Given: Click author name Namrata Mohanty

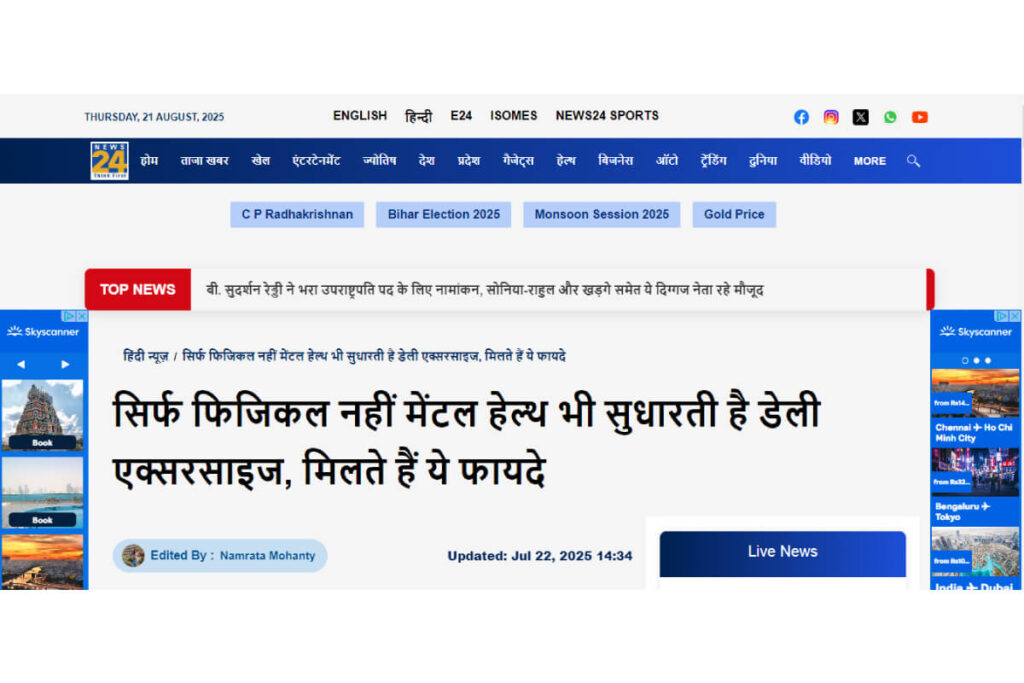Looking at the screenshot, I should (267, 556).
